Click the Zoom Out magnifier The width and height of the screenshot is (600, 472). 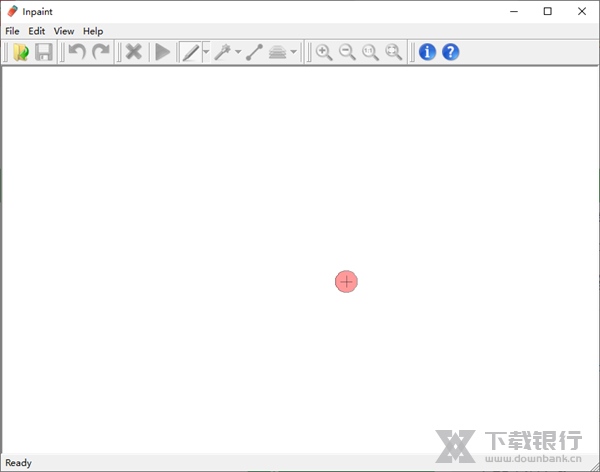tap(347, 52)
